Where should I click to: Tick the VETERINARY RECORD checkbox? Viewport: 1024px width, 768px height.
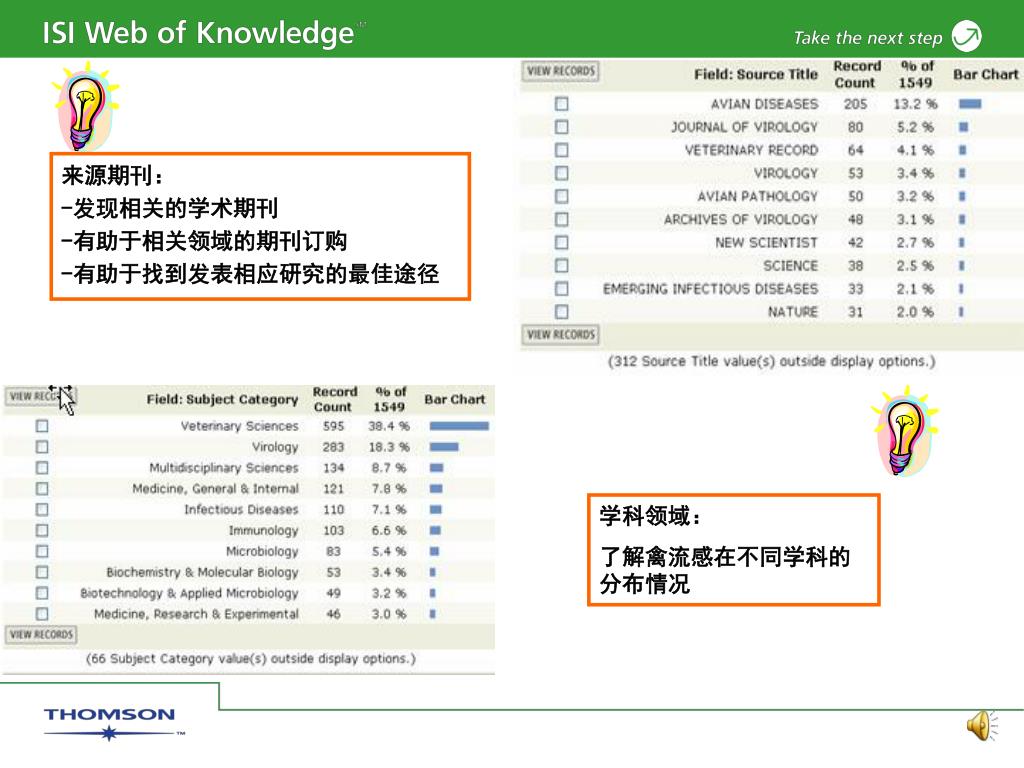(562, 150)
